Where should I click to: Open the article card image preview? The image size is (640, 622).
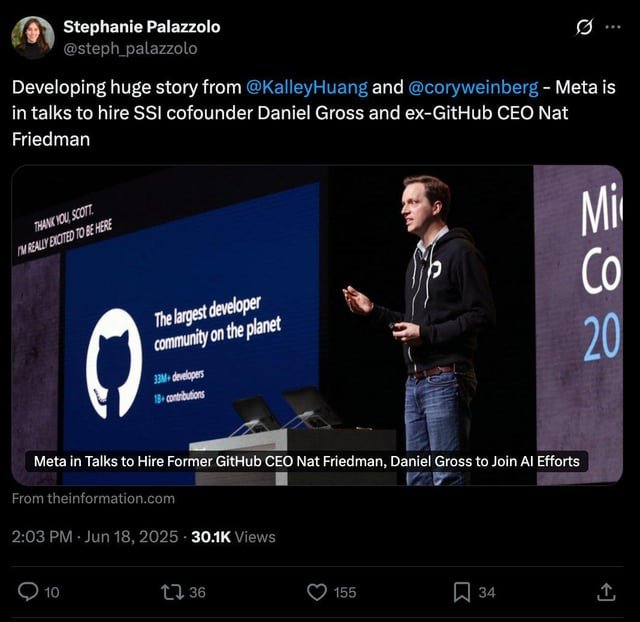317,325
